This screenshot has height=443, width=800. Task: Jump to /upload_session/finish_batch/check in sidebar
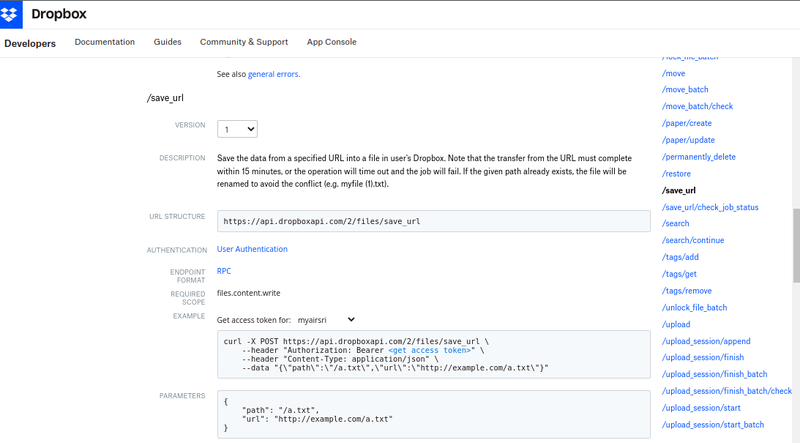tap(727, 391)
